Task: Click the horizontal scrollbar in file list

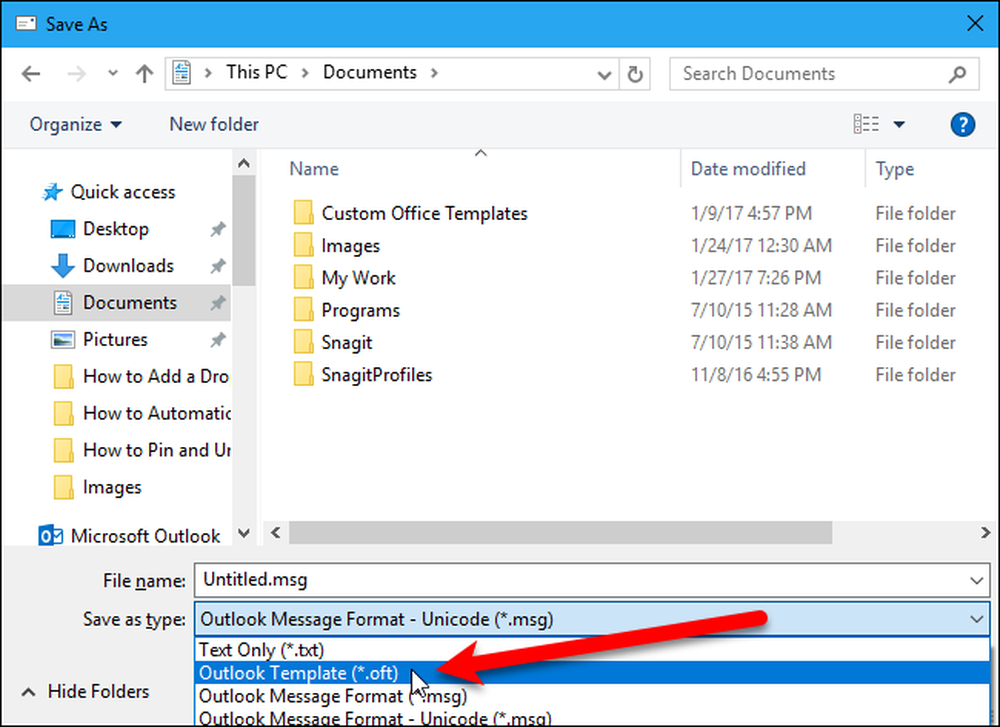Action: (560, 532)
